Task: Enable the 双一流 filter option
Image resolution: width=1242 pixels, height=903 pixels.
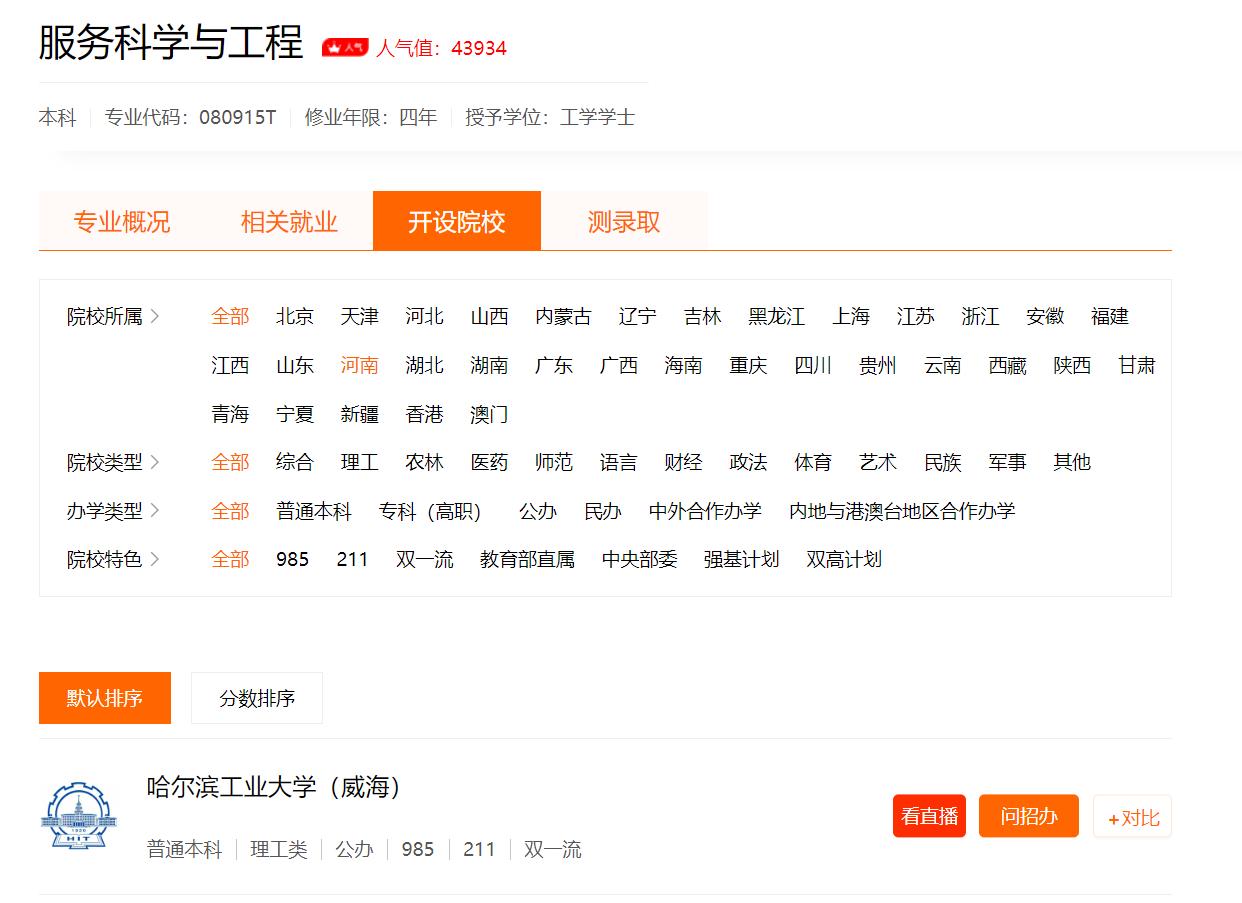Action: tap(423, 559)
